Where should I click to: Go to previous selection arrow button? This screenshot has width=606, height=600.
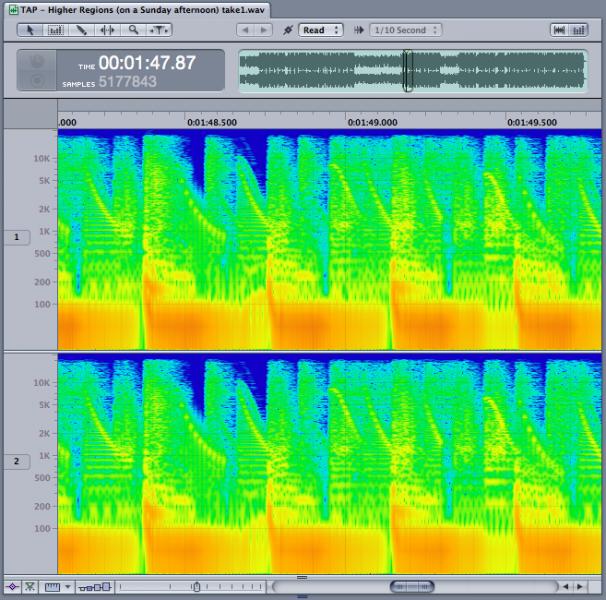coord(245,30)
